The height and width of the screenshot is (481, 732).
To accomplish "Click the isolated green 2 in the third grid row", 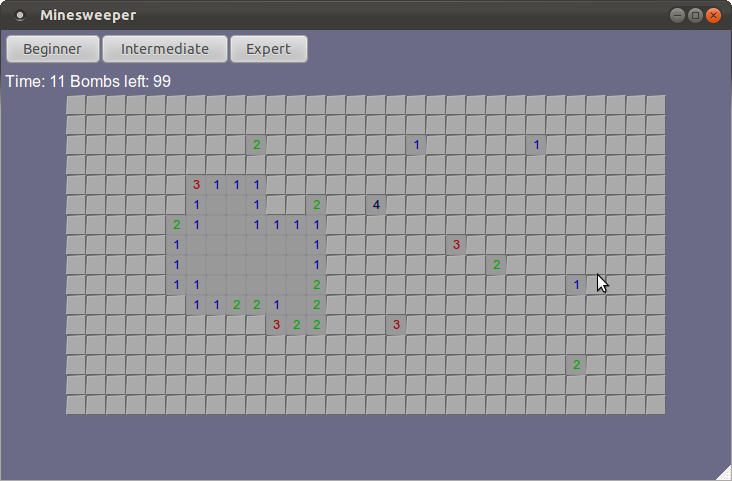I will coord(256,145).
